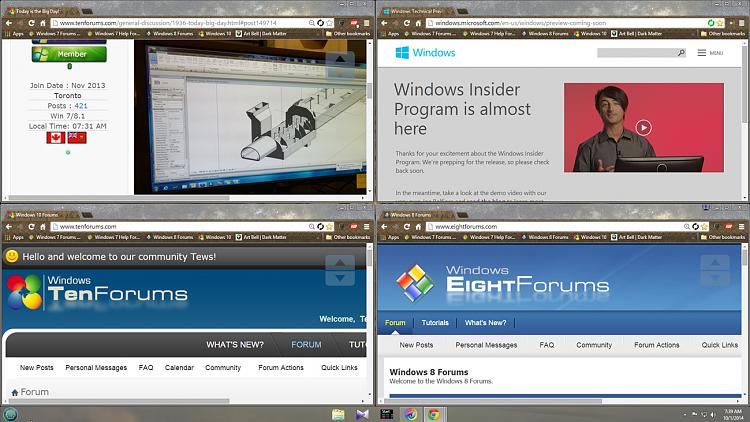Go back in the Windows 8 Forums window
The image size is (750, 422).
point(384,227)
